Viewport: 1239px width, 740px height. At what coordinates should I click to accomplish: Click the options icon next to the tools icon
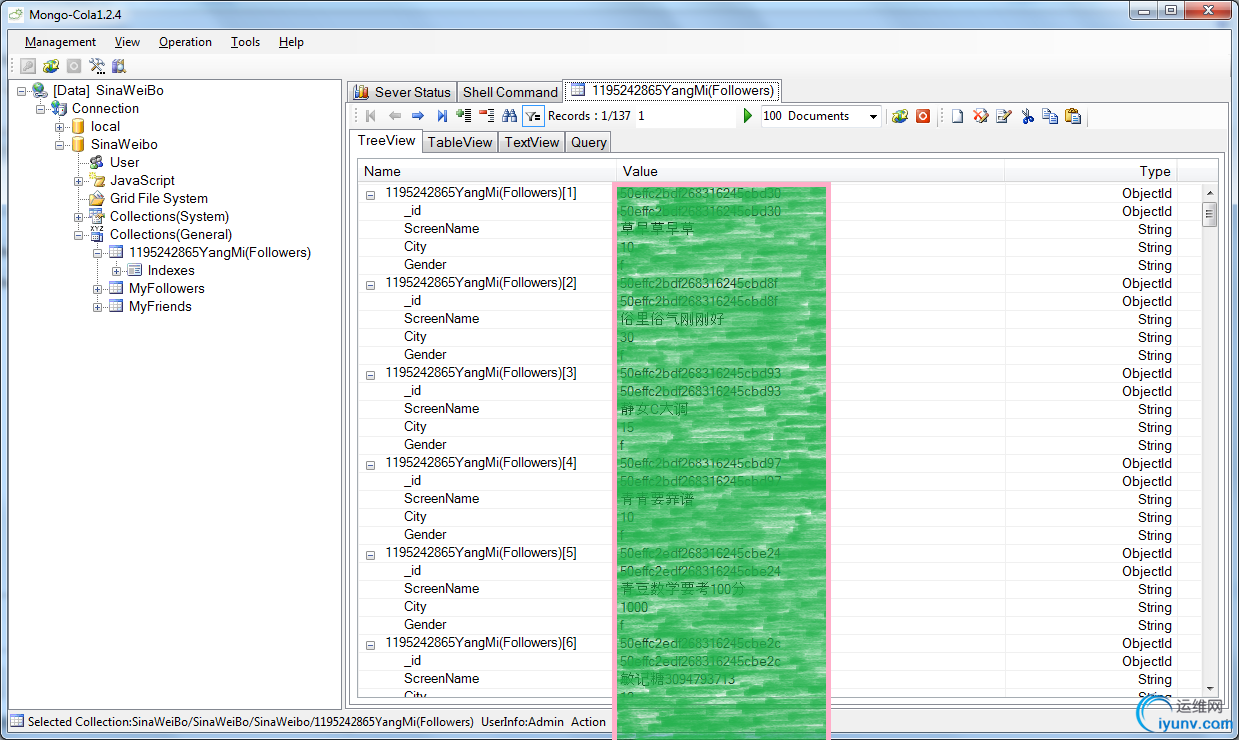[x=119, y=66]
